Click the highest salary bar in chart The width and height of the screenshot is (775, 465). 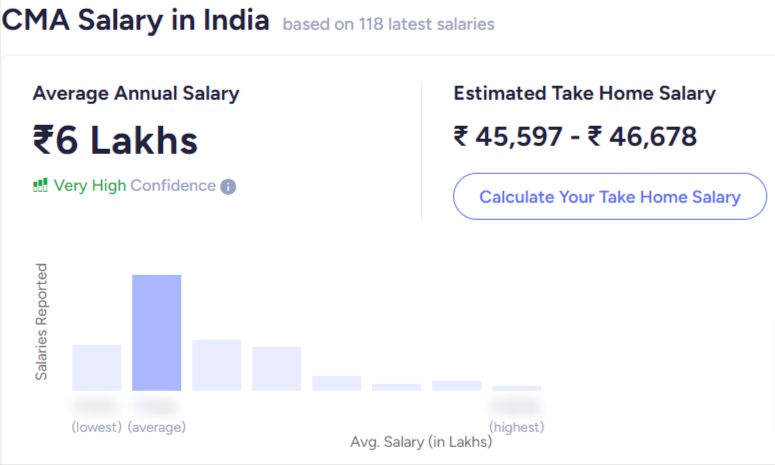pos(517,387)
